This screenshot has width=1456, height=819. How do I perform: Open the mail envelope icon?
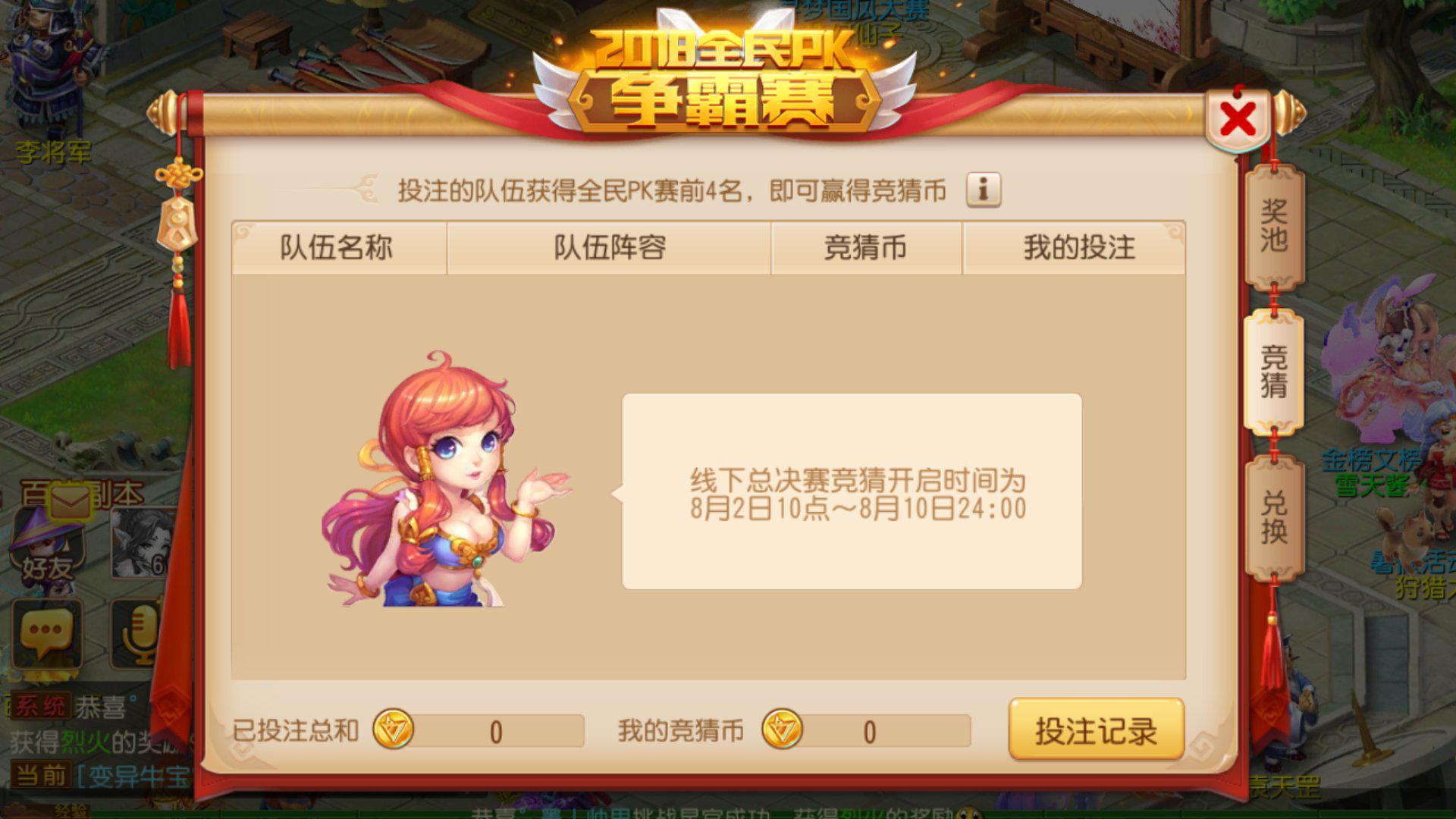(x=70, y=500)
